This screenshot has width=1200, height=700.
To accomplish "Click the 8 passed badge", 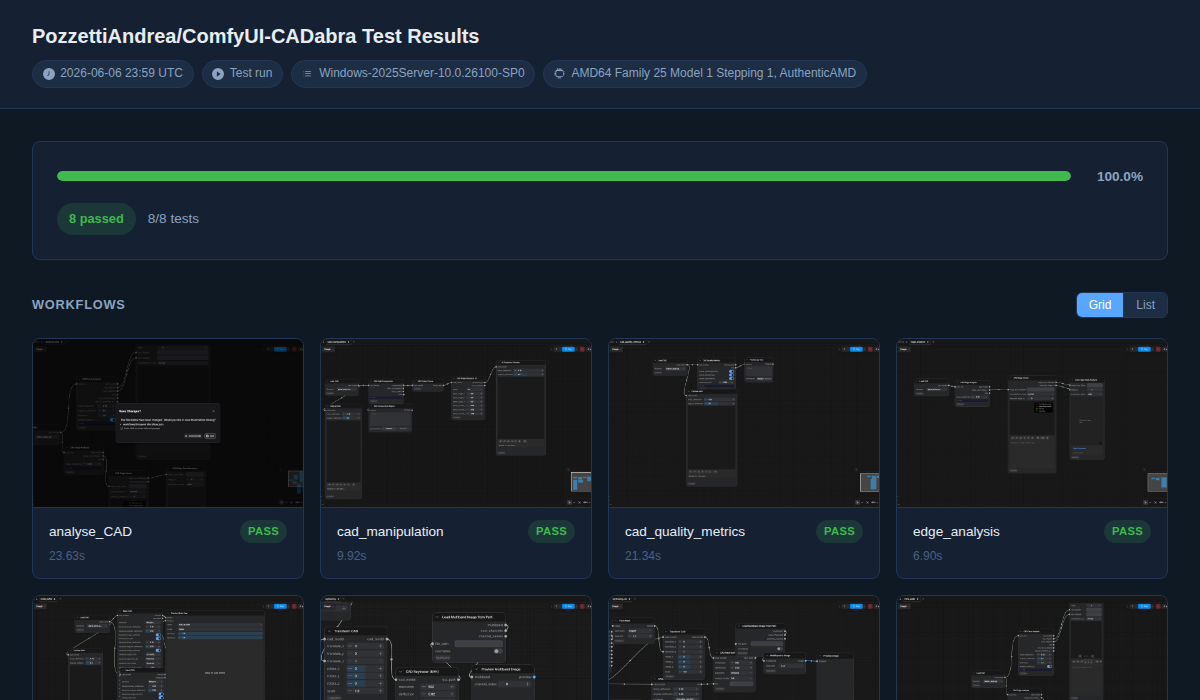I will [96, 219].
